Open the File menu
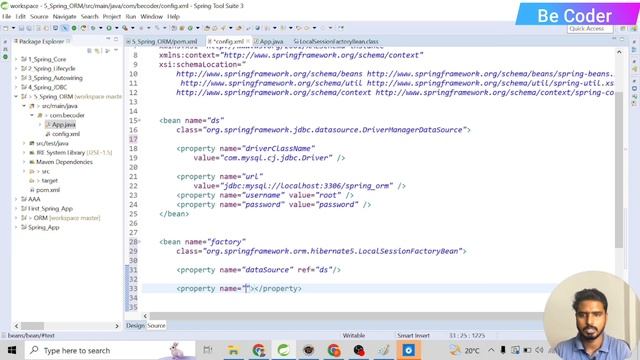This screenshot has height=360, width=640. 7,17
